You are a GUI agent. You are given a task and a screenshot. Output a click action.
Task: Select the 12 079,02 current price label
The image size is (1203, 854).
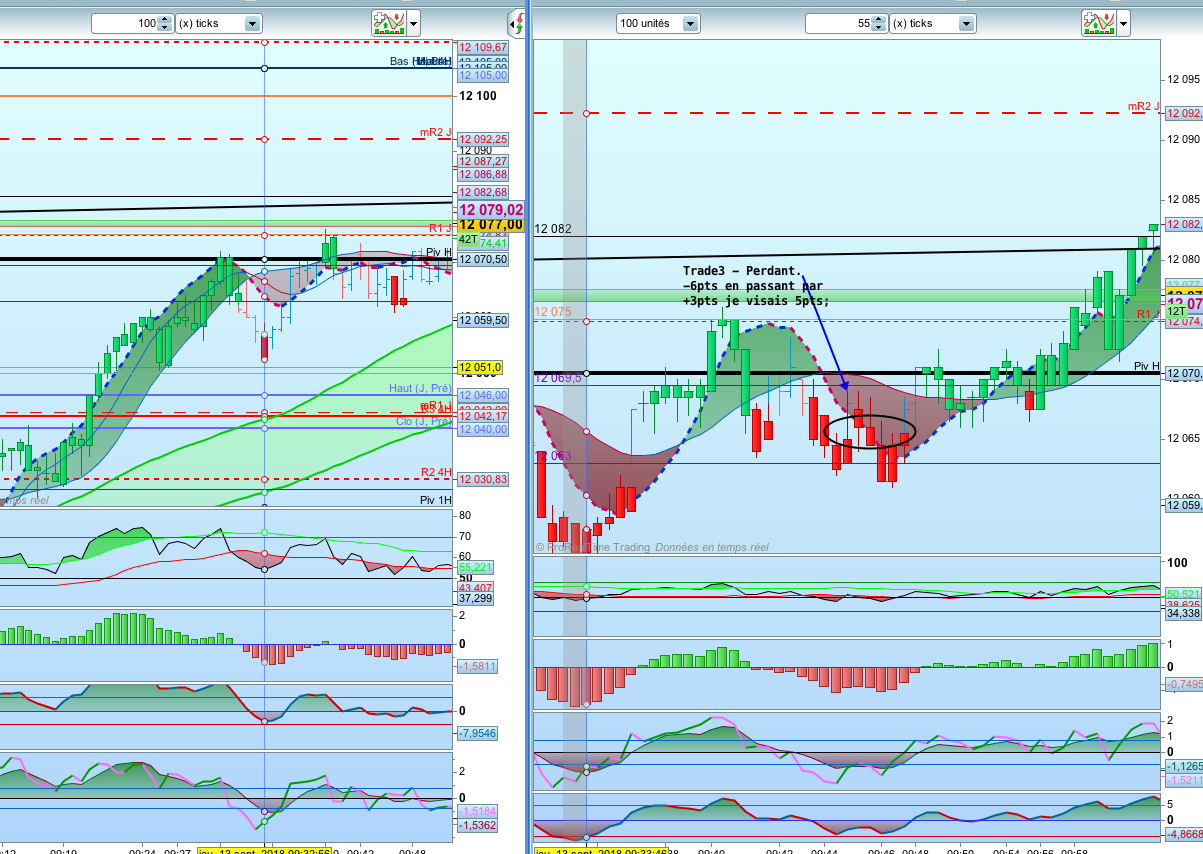coord(490,210)
